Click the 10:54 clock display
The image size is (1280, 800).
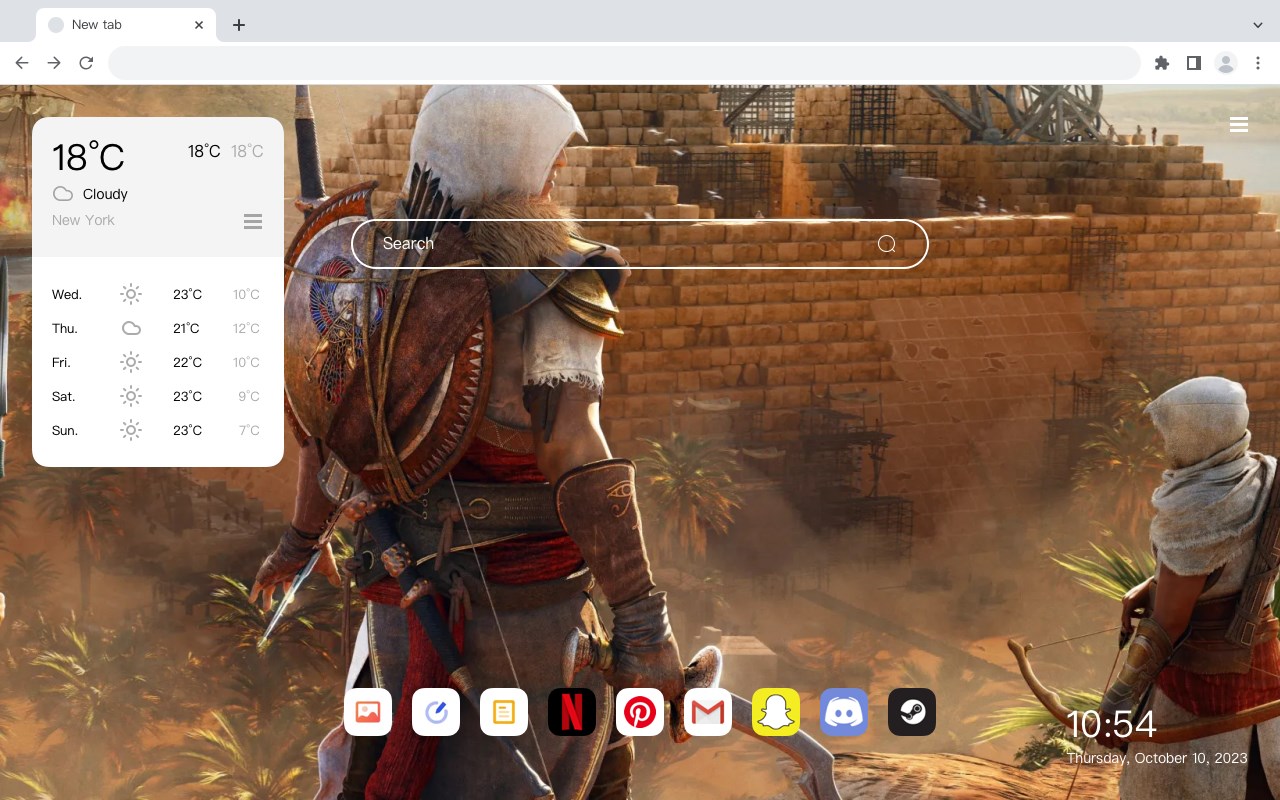pos(1111,724)
